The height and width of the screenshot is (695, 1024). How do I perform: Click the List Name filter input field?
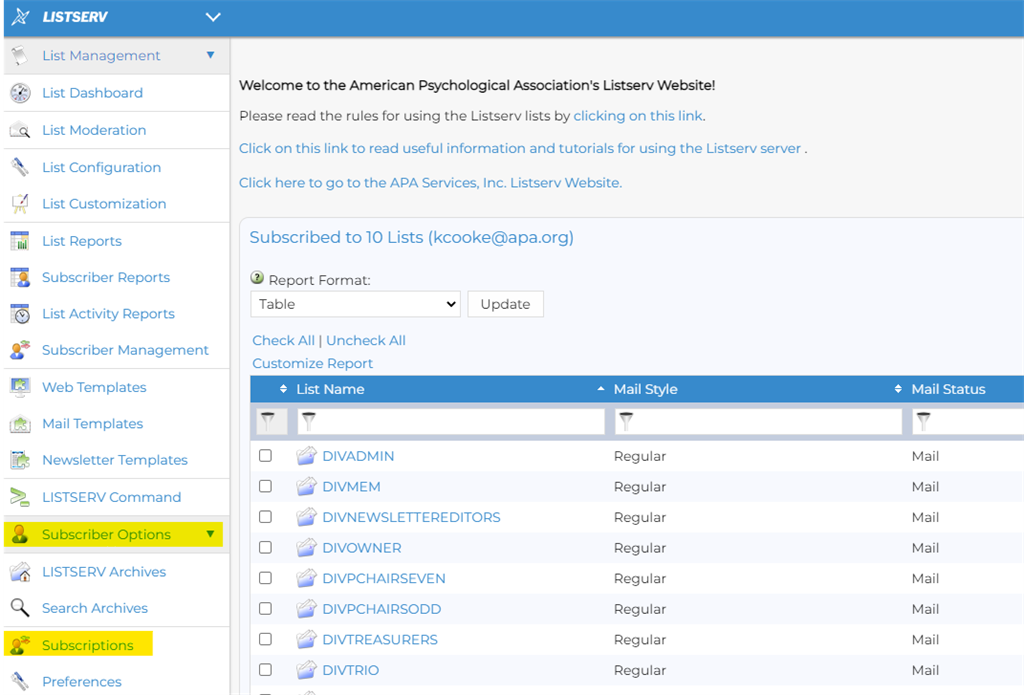point(451,421)
